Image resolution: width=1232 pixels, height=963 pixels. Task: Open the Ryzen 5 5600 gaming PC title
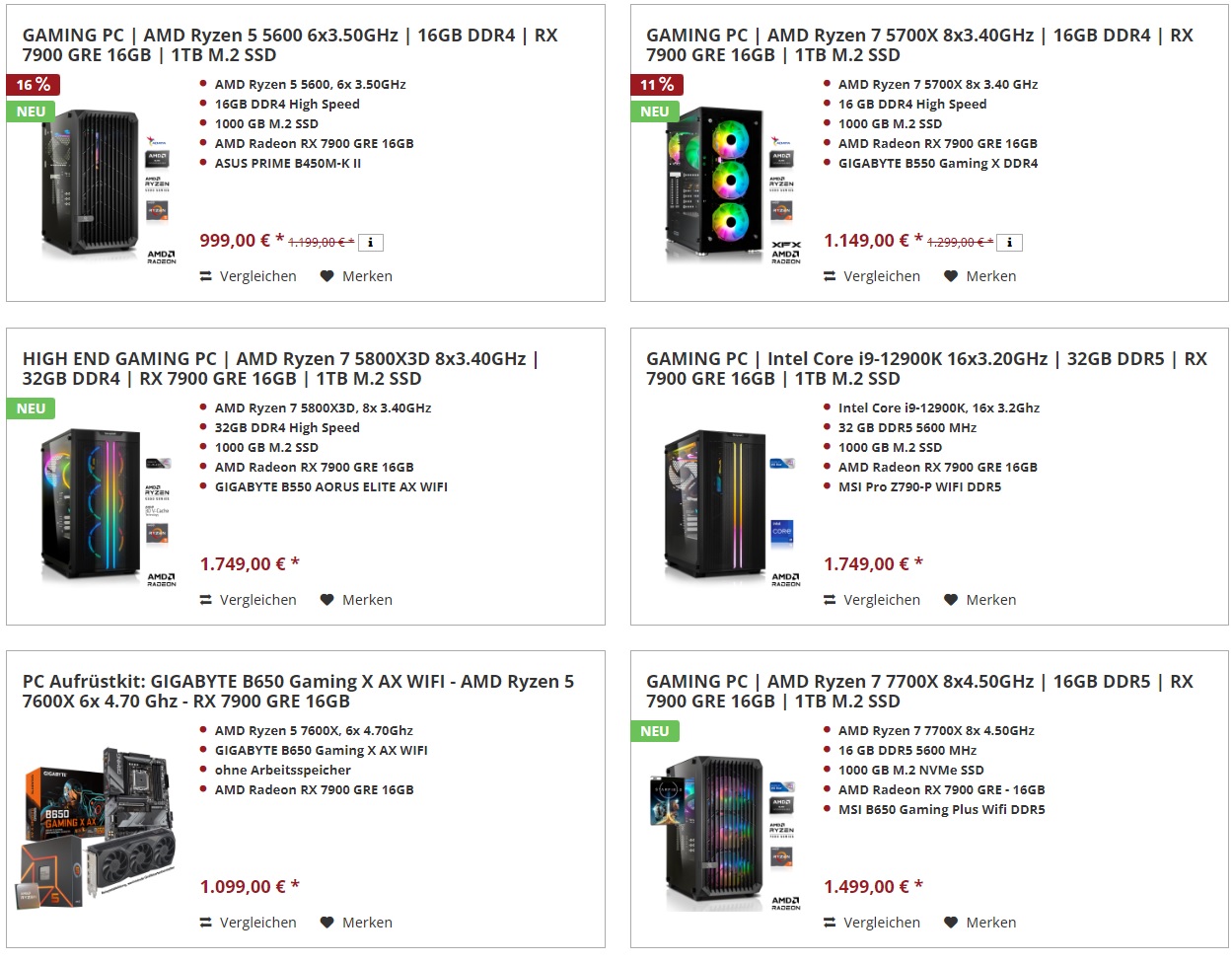click(290, 44)
